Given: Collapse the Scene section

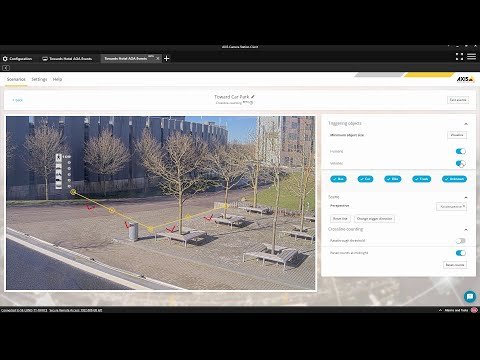Looking at the screenshot, I should pos(466,197).
